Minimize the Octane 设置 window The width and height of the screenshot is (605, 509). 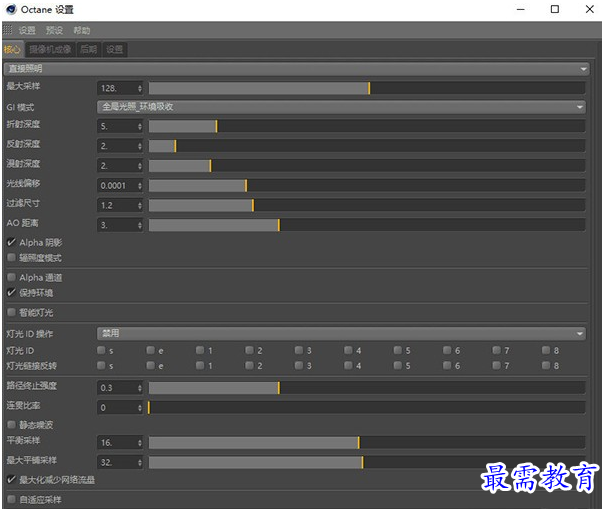click(x=521, y=9)
